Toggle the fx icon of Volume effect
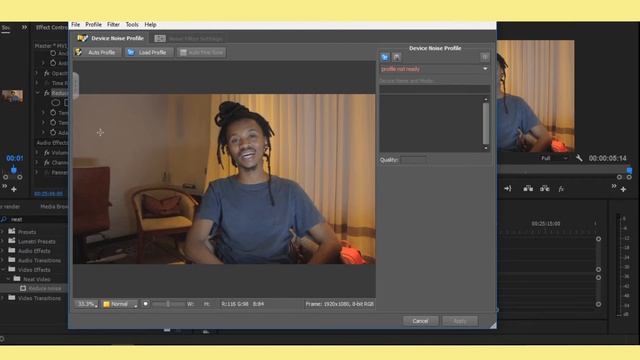This screenshot has width=640, height=360. point(47,153)
